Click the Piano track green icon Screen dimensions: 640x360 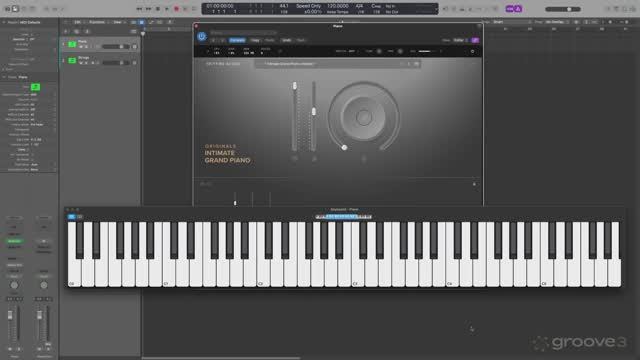point(72,44)
